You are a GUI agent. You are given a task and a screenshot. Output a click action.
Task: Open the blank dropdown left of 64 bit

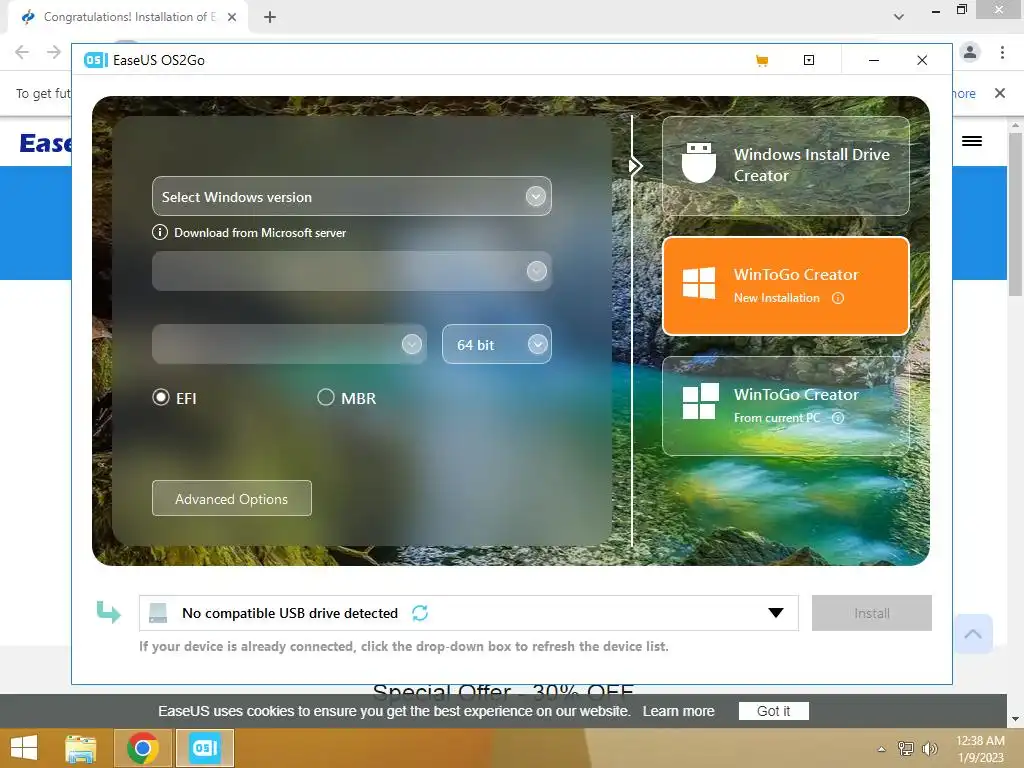pos(289,344)
